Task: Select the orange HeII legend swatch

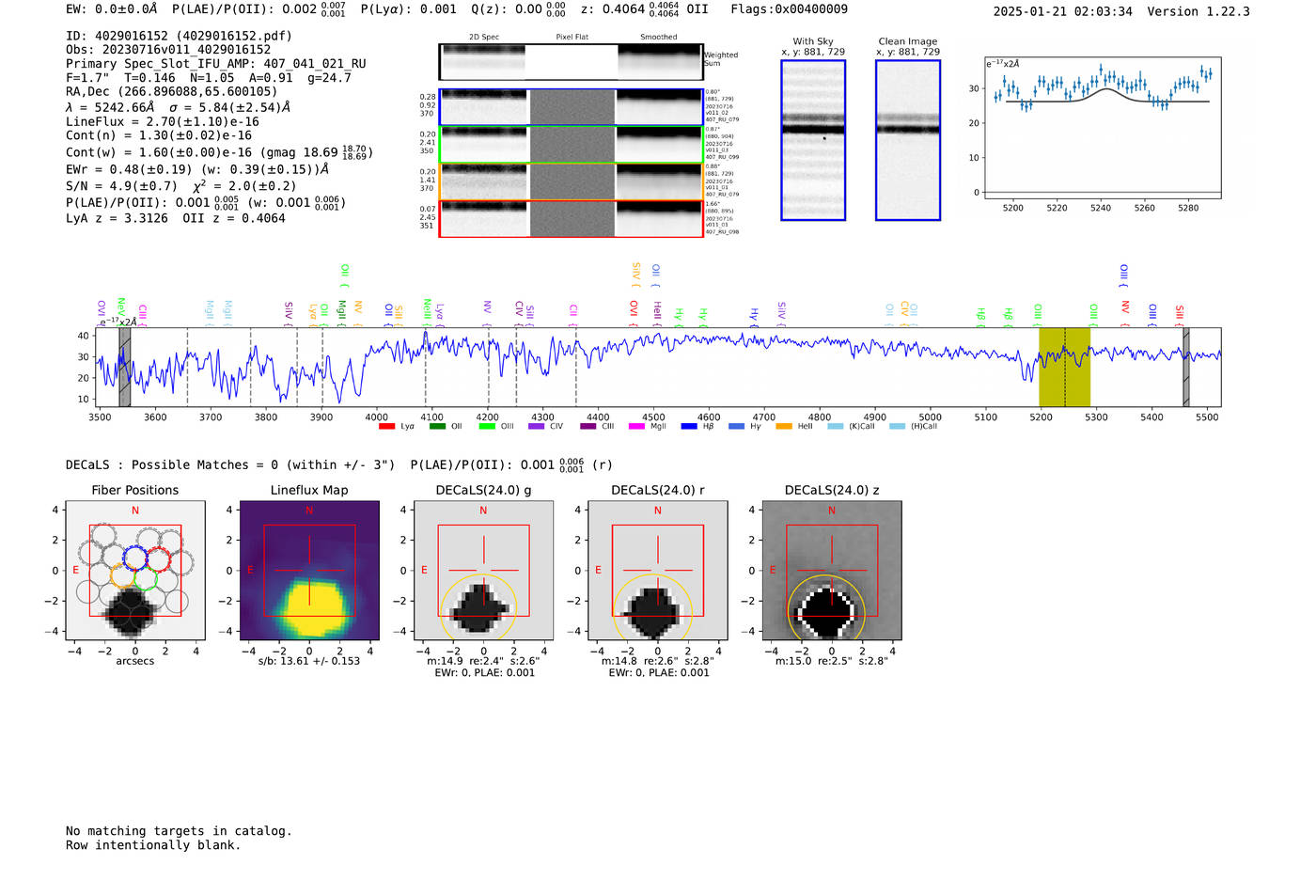Action: (784, 427)
